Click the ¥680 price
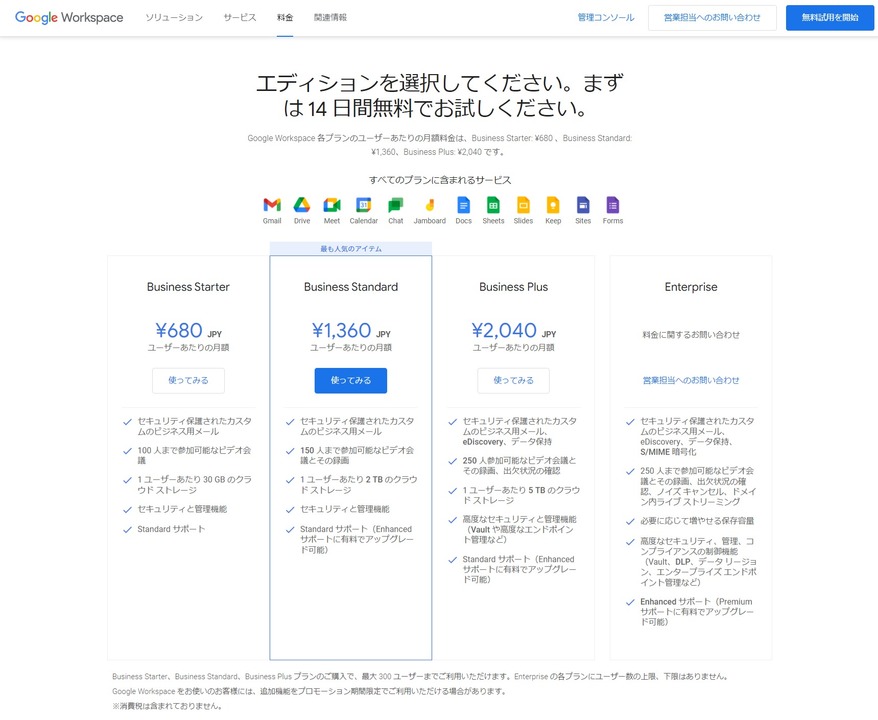The image size is (878, 720). click(x=179, y=330)
